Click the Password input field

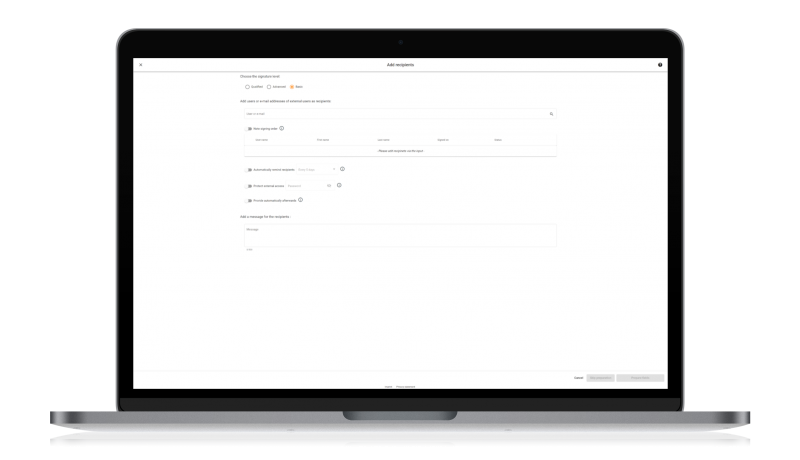(304, 185)
